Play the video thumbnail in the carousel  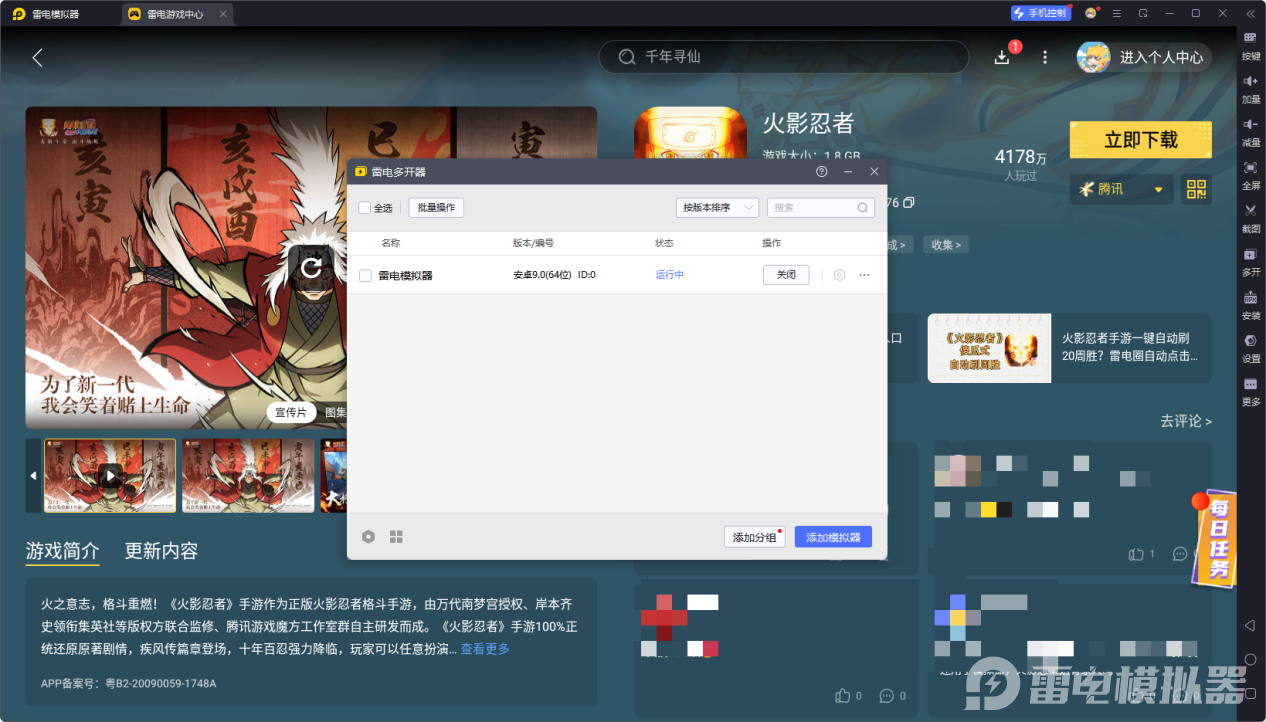(x=109, y=475)
